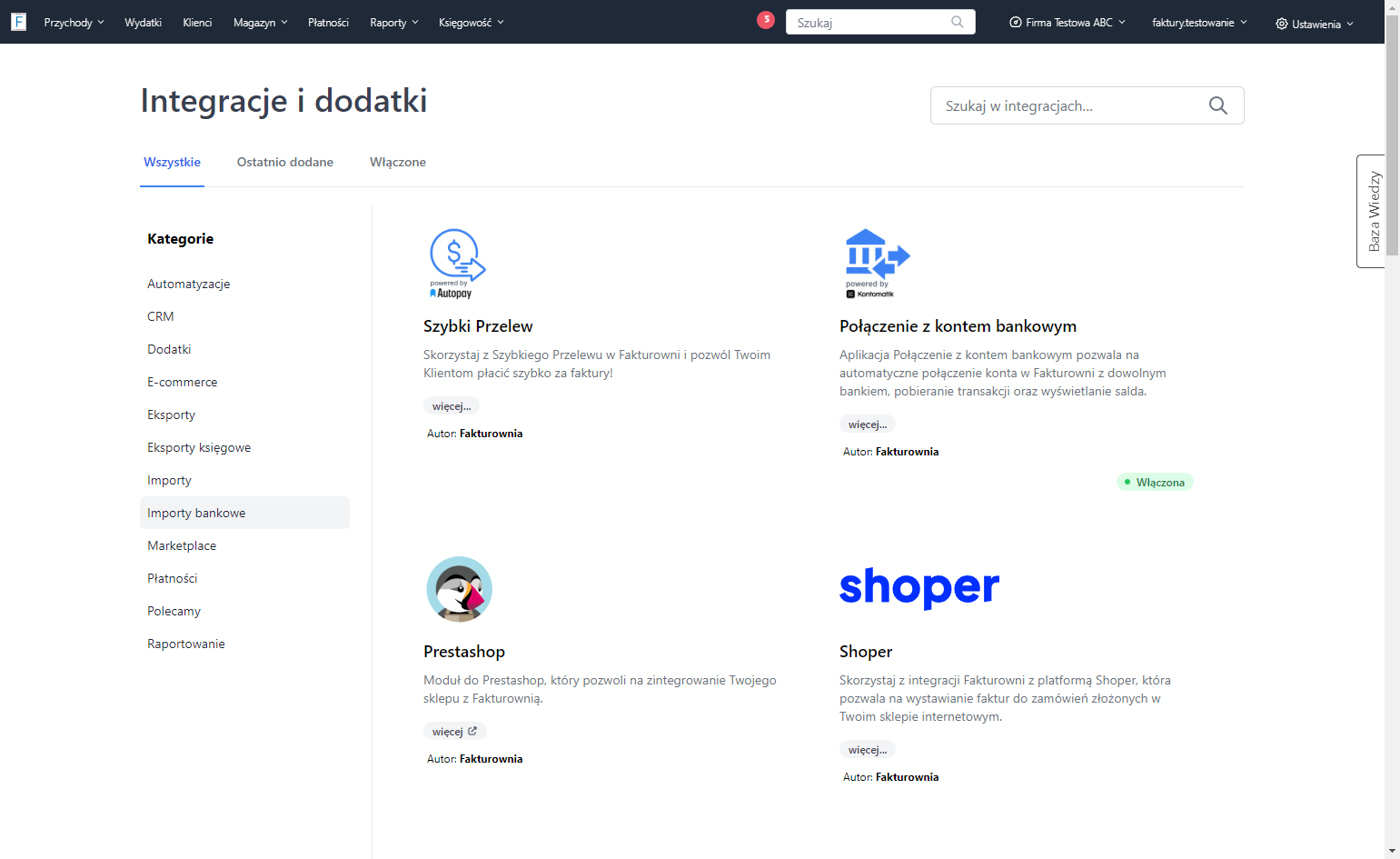
Task: Open the Prestashop więcej external link
Action: tap(454, 732)
